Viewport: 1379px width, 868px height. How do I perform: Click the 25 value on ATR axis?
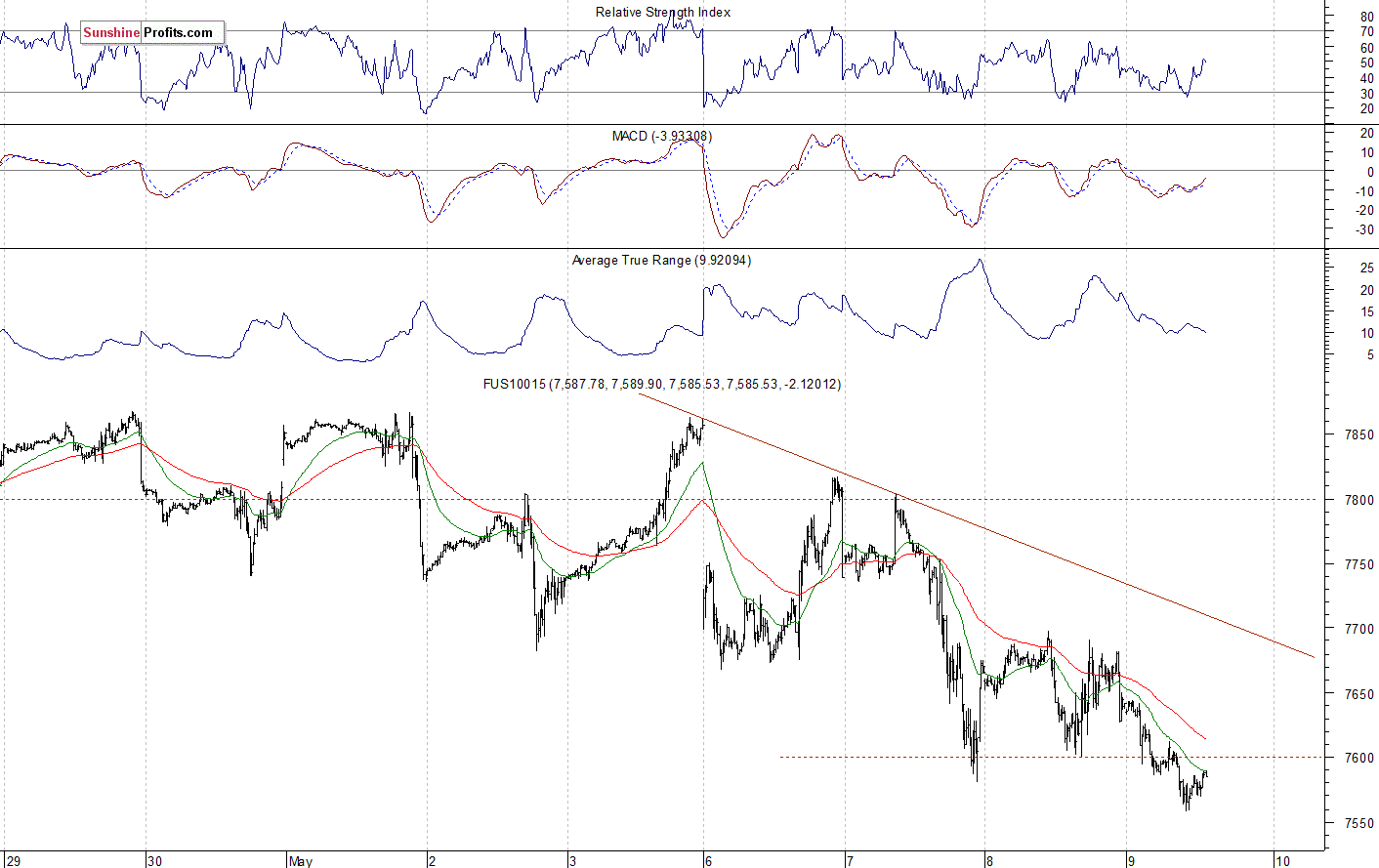[x=1366, y=269]
